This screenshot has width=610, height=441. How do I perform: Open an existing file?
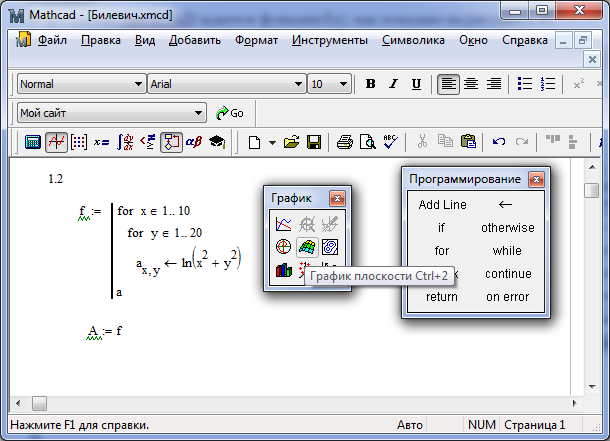[x=291, y=142]
